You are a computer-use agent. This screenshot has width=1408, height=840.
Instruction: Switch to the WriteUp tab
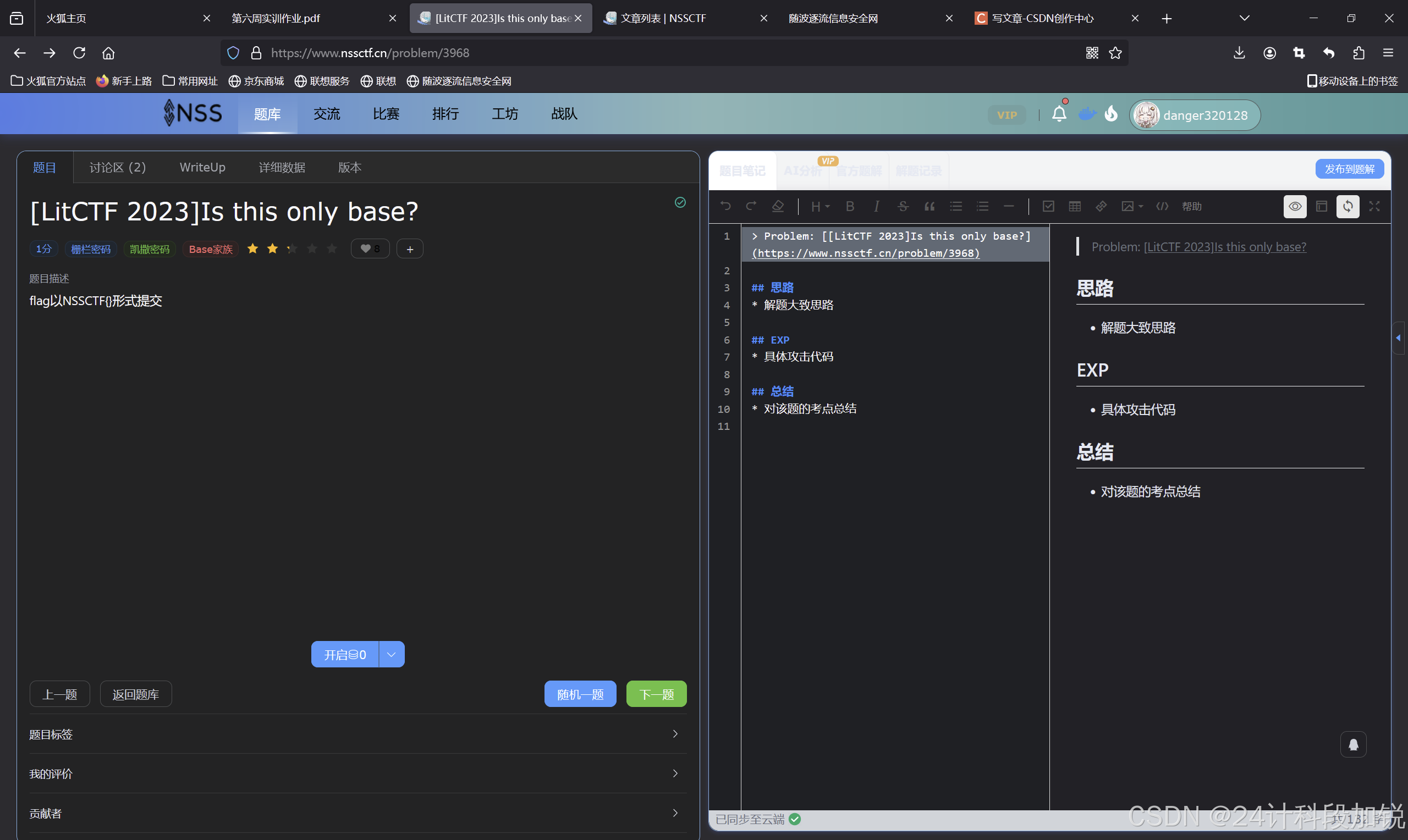click(202, 168)
